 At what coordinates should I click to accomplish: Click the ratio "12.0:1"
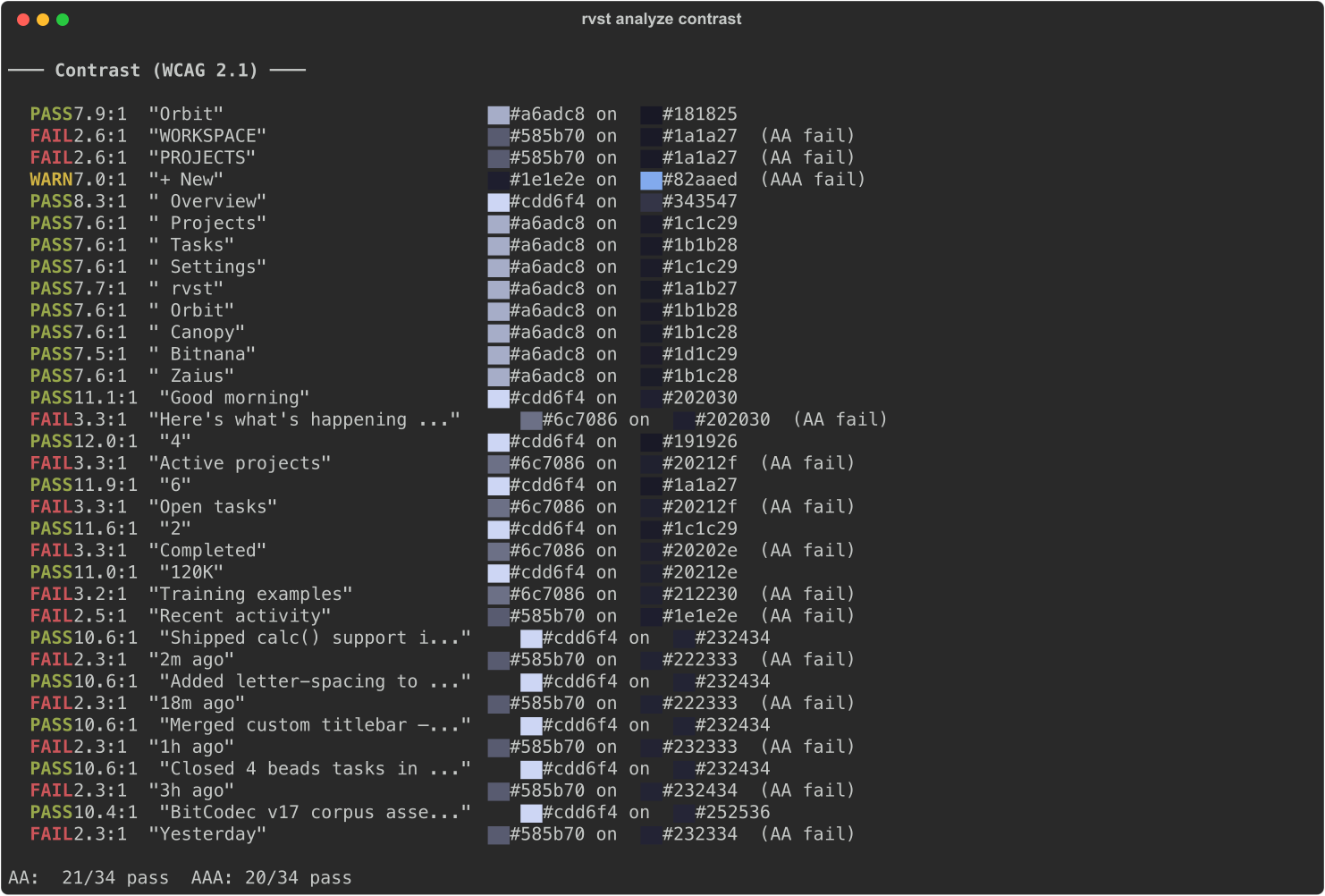[105, 442]
